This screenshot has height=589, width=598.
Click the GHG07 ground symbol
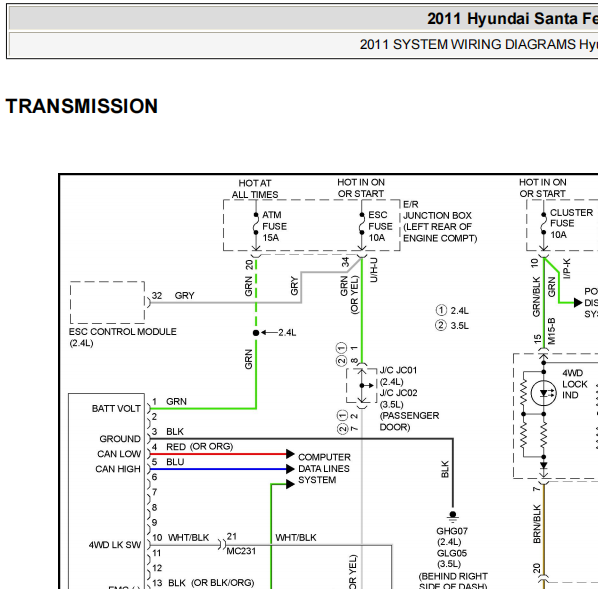[x=453, y=516]
